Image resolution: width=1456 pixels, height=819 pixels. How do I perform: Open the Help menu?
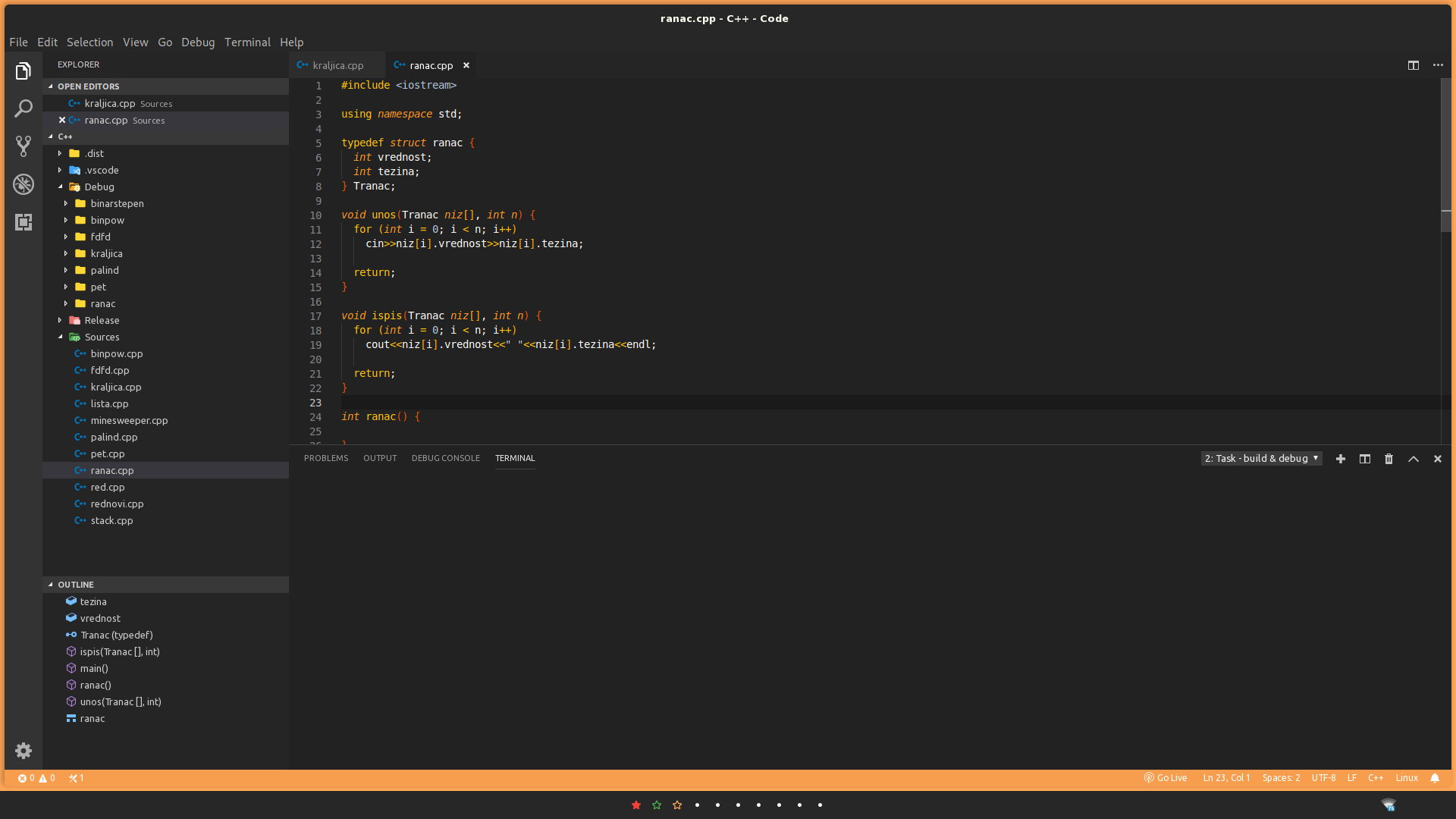tap(291, 42)
